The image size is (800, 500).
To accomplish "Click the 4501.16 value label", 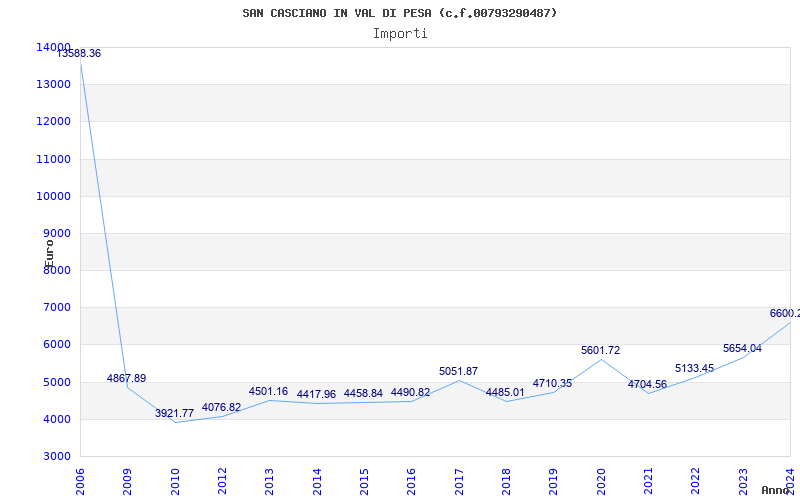I will 268,391.
